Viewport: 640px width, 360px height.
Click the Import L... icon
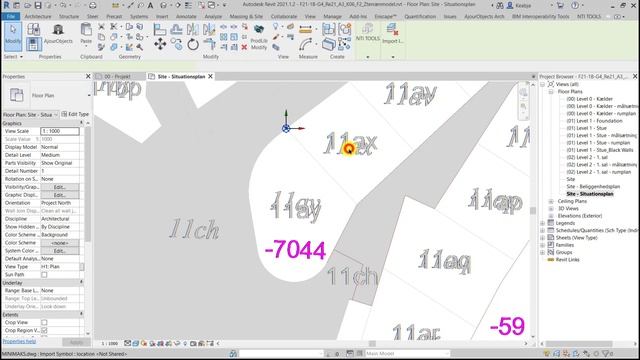[x=392, y=33]
